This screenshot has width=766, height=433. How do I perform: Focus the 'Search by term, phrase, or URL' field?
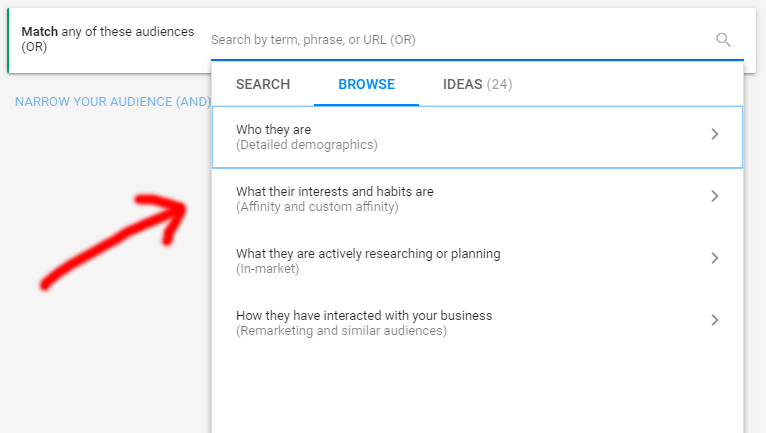(x=450, y=40)
